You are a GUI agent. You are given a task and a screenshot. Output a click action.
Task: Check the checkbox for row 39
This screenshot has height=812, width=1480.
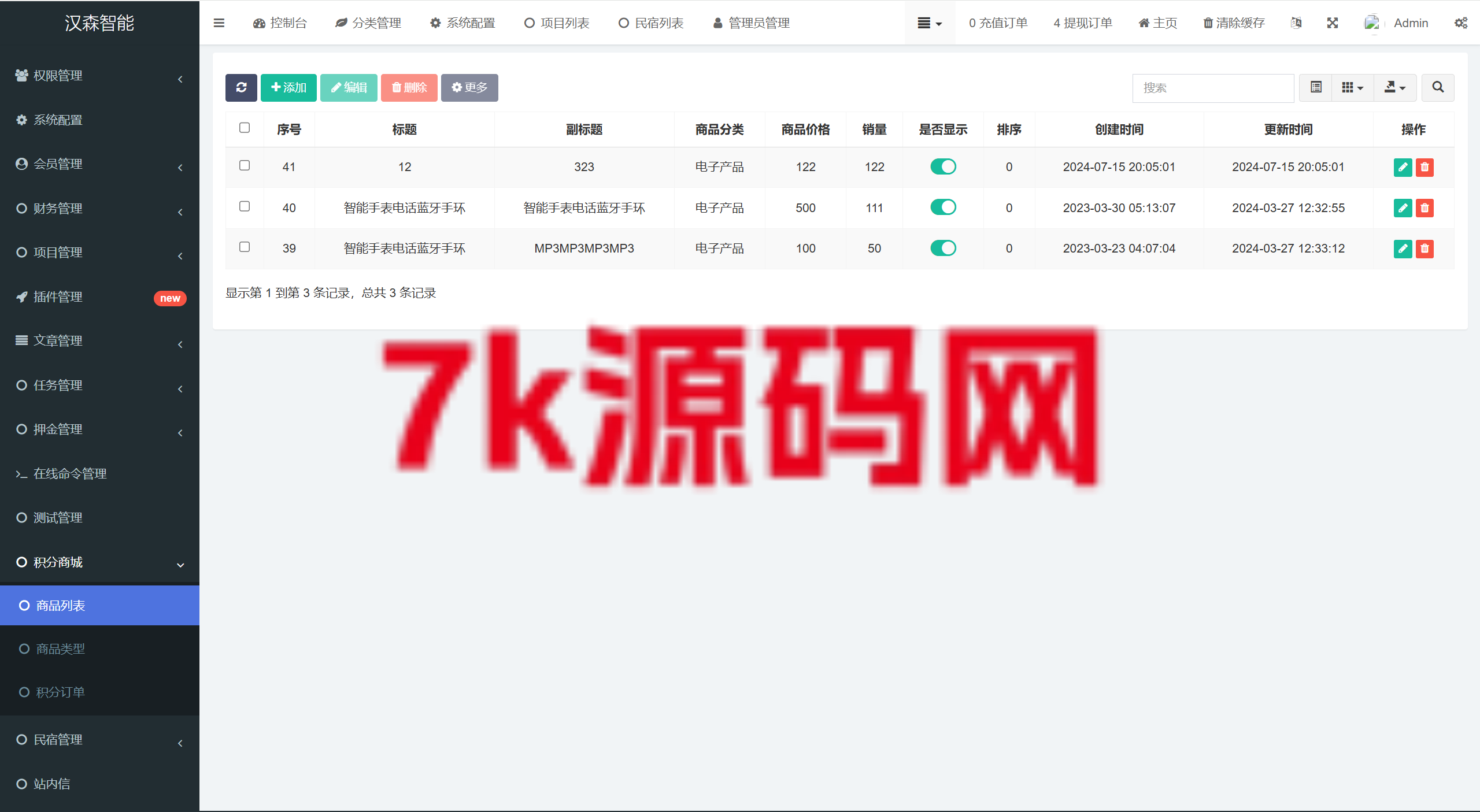pyautogui.click(x=245, y=247)
